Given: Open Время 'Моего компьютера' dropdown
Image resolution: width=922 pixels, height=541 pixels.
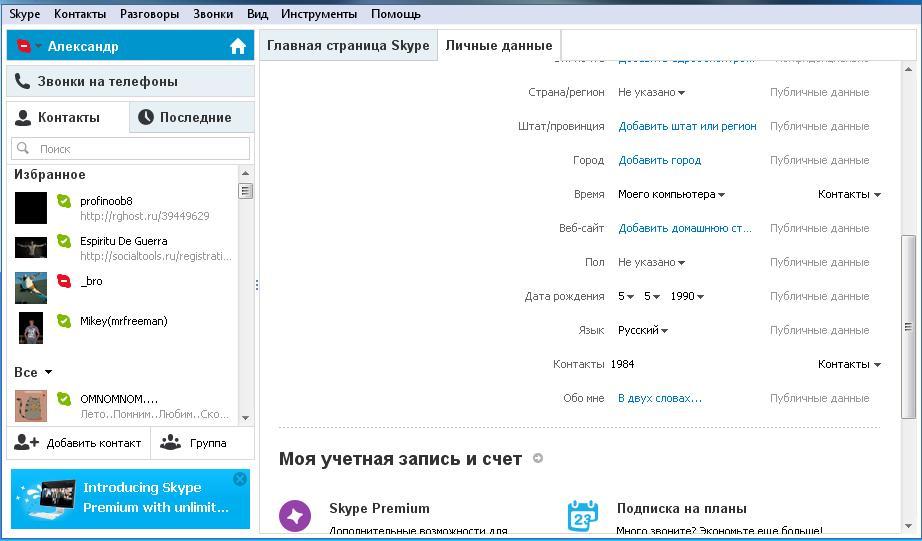Looking at the screenshot, I should click(671, 194).
